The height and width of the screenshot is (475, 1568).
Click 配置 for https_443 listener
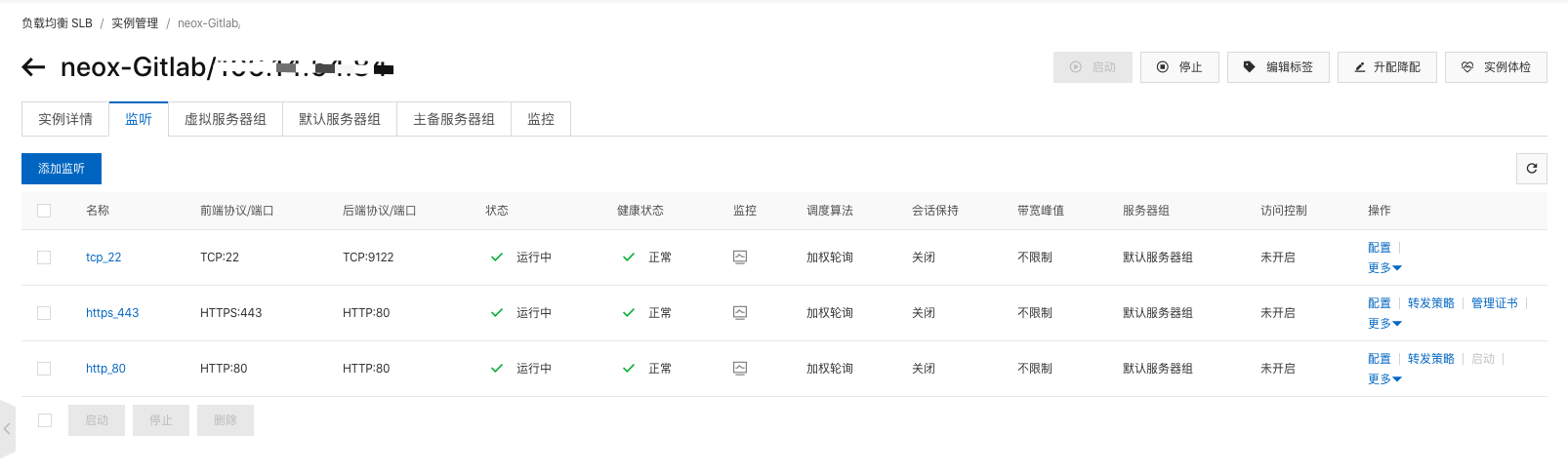tap(1380, 303)
